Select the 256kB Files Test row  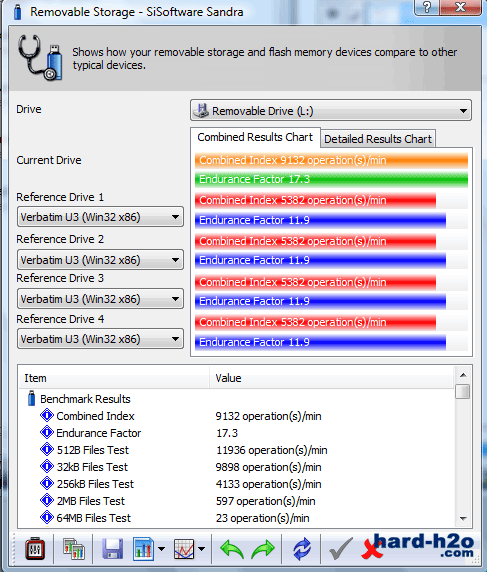coord(236,484)
